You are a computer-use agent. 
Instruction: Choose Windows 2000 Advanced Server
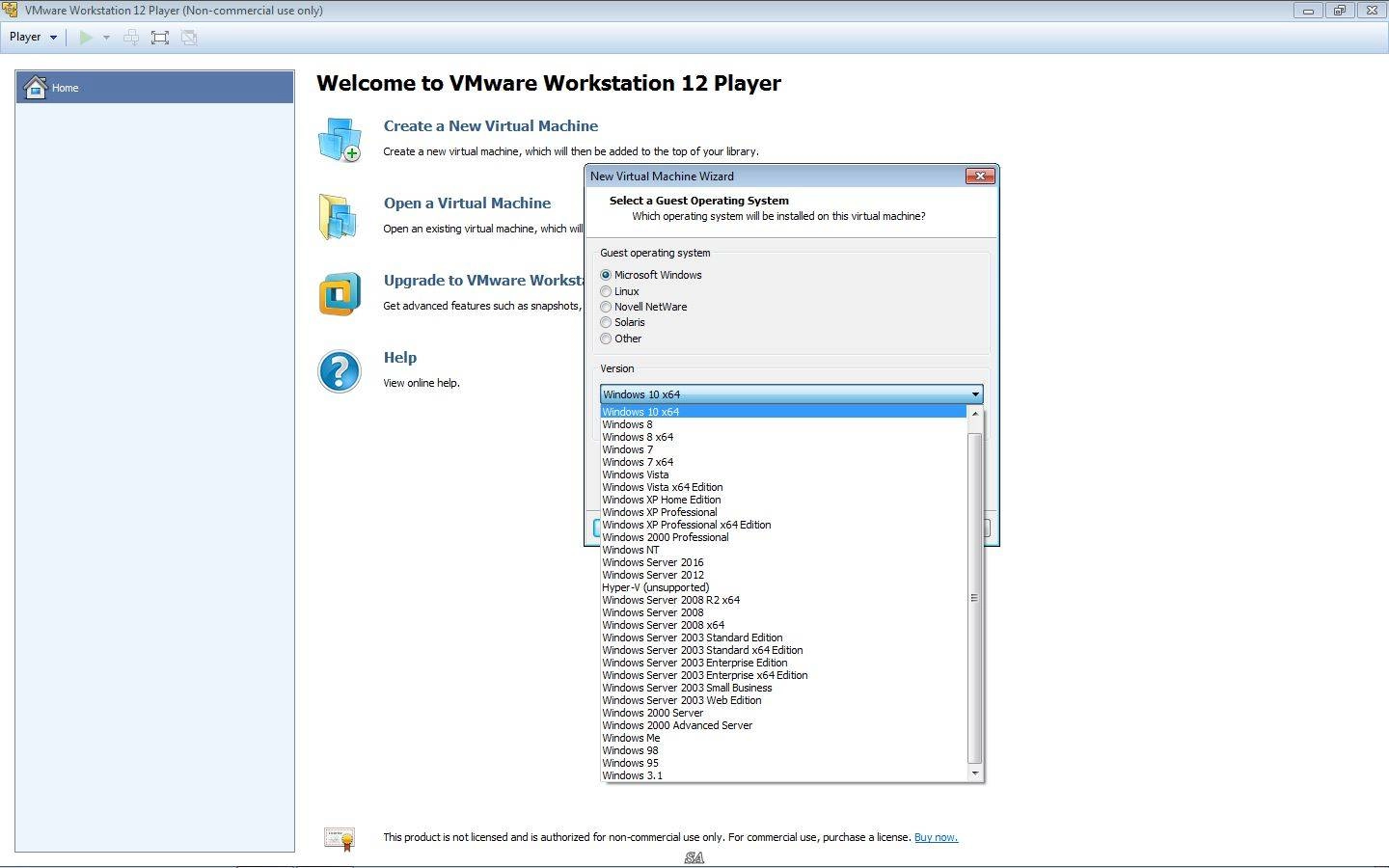point(783,725)
